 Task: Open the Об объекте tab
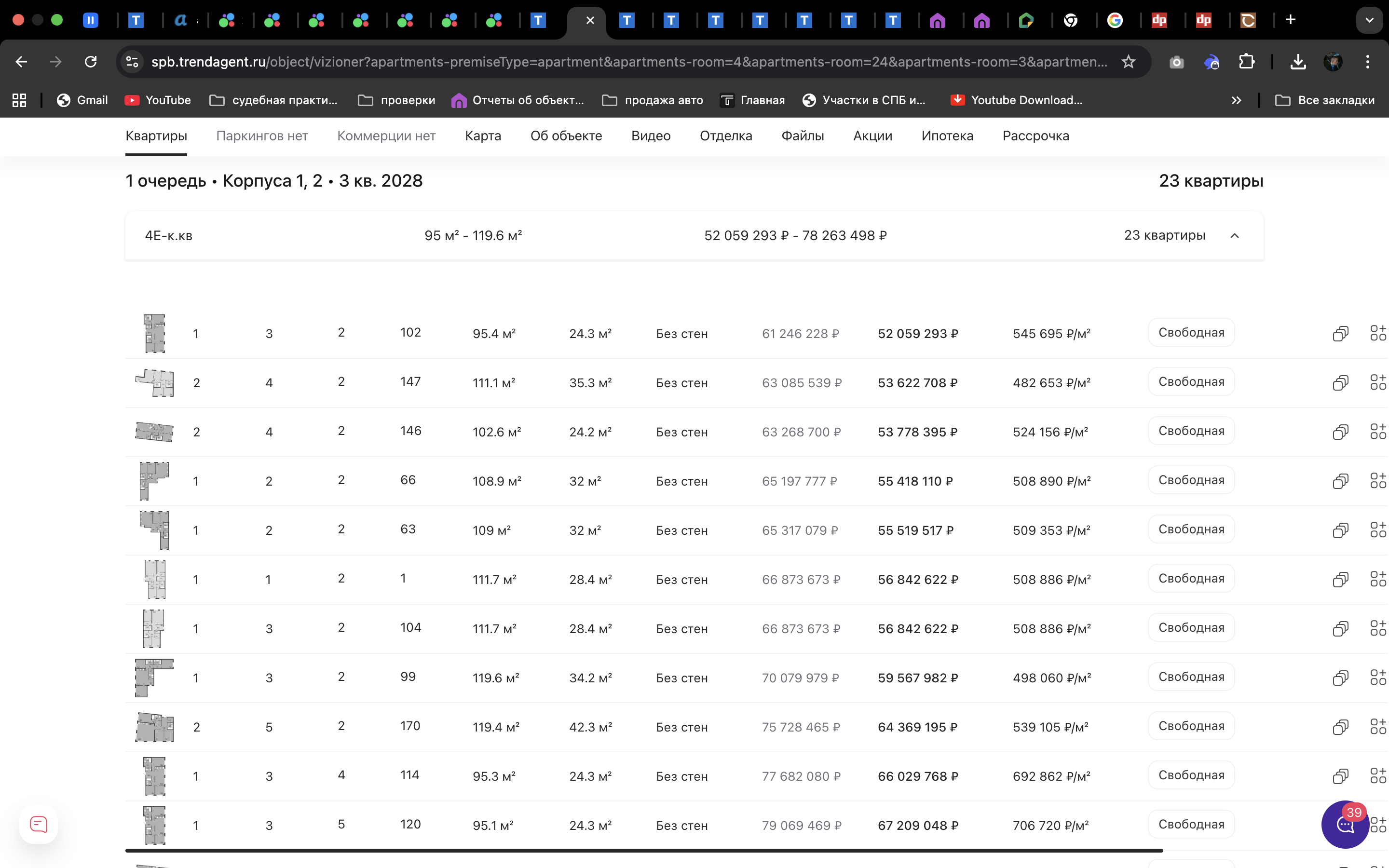[565, 136]
